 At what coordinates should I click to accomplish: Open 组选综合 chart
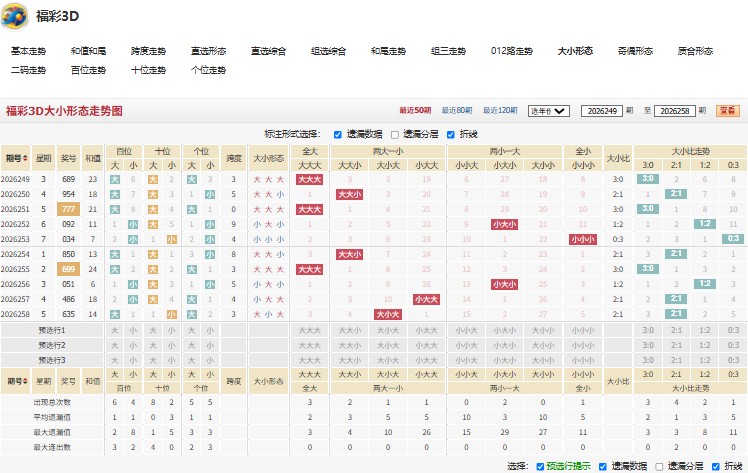coord(328,51)
